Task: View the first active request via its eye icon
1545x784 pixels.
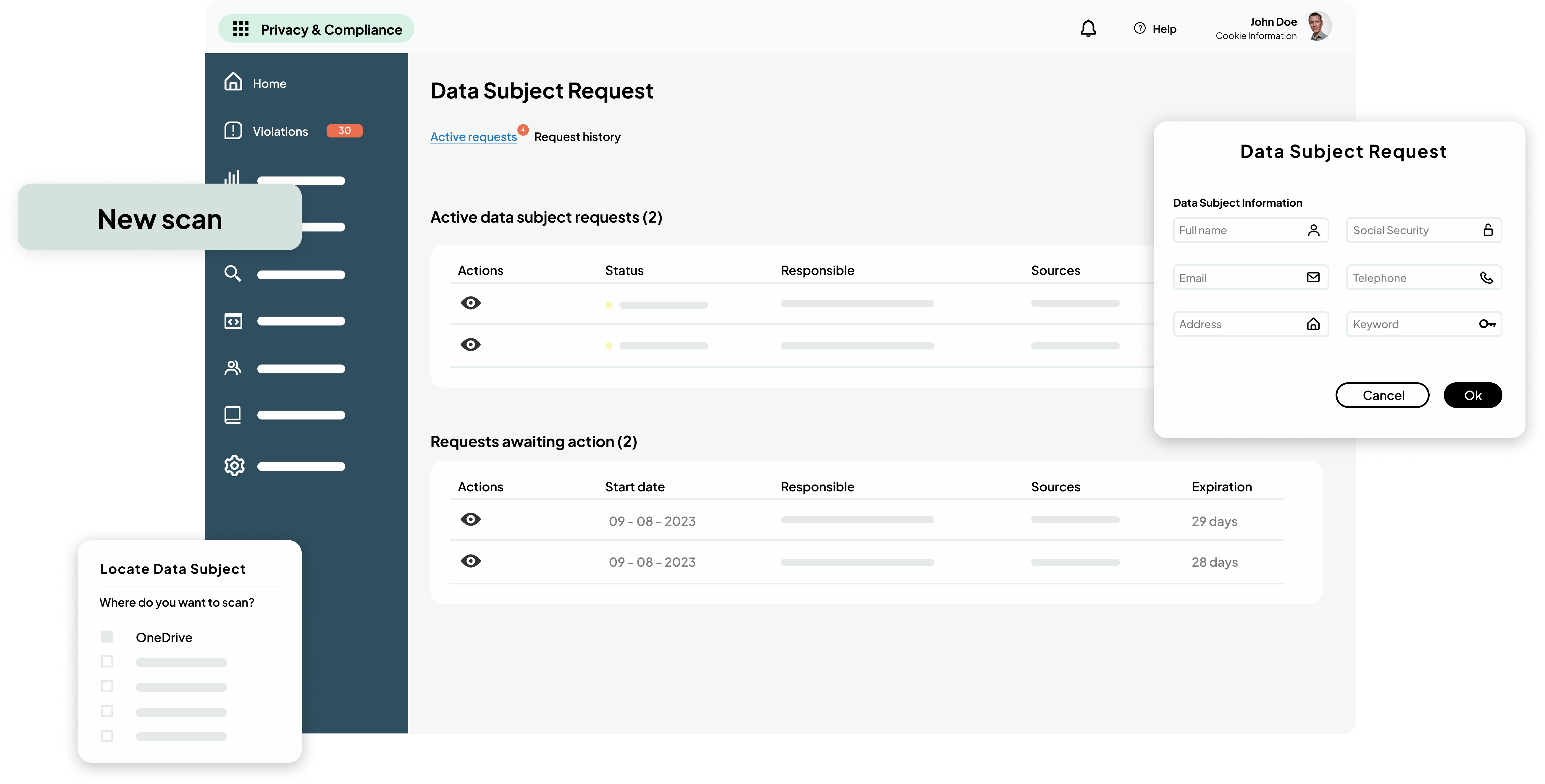Action: point(471,303)
